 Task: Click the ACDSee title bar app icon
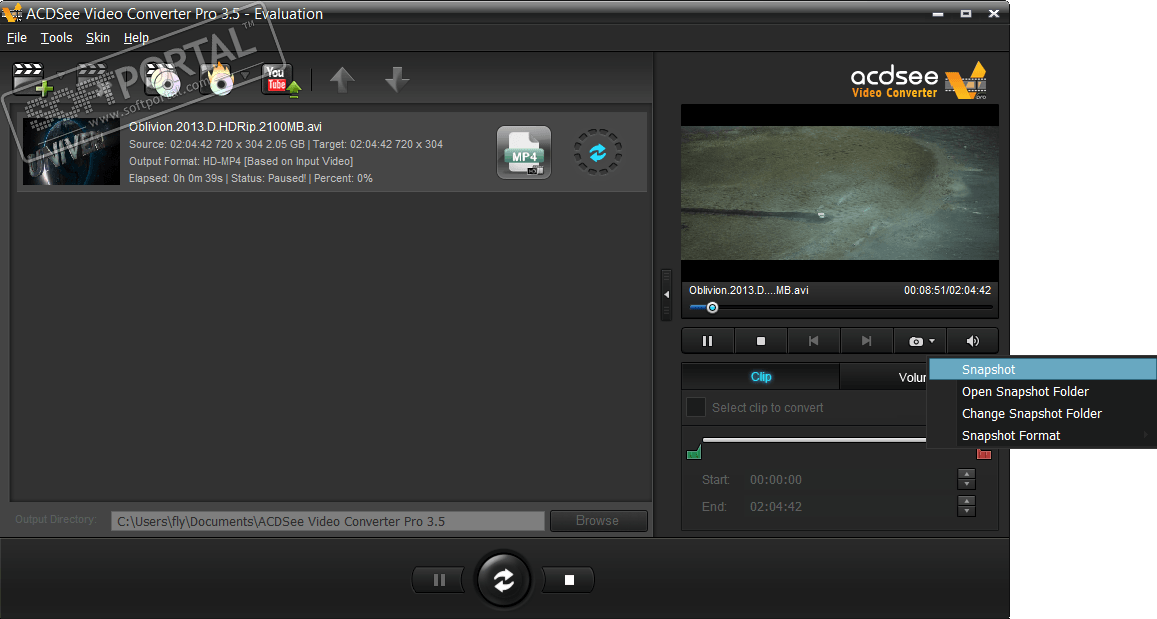[12, 13]
